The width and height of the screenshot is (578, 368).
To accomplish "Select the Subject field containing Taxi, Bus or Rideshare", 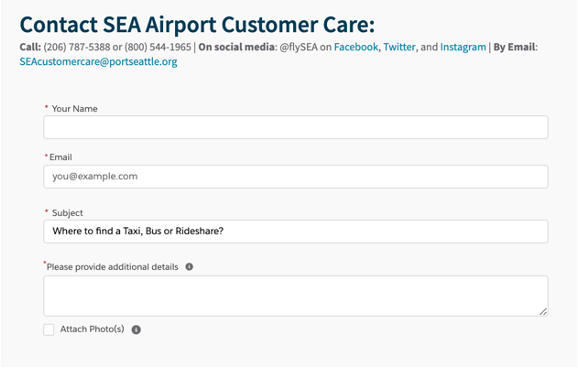I will click(296, 232).
